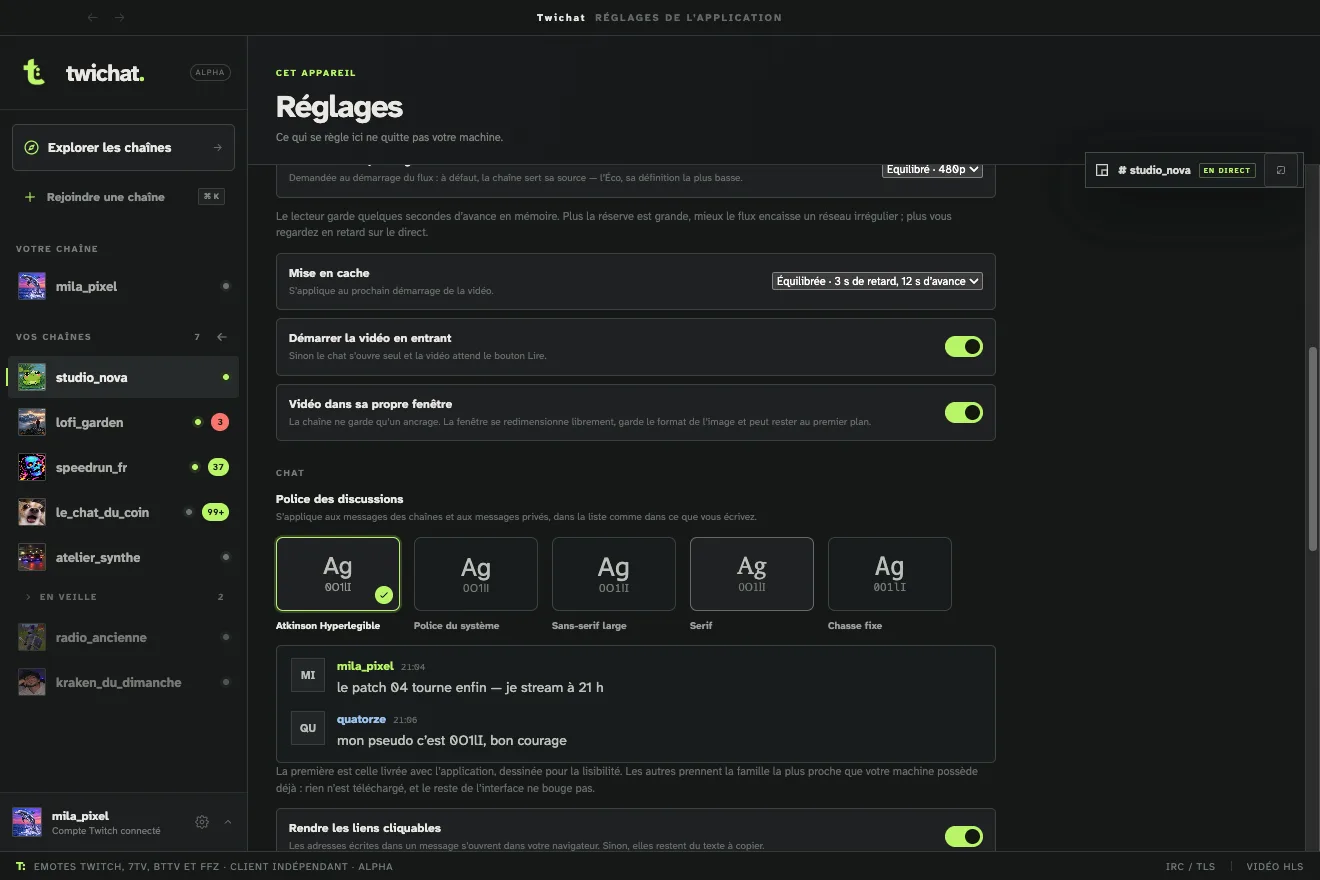Choose the Police du système font card

coord(476,574)
